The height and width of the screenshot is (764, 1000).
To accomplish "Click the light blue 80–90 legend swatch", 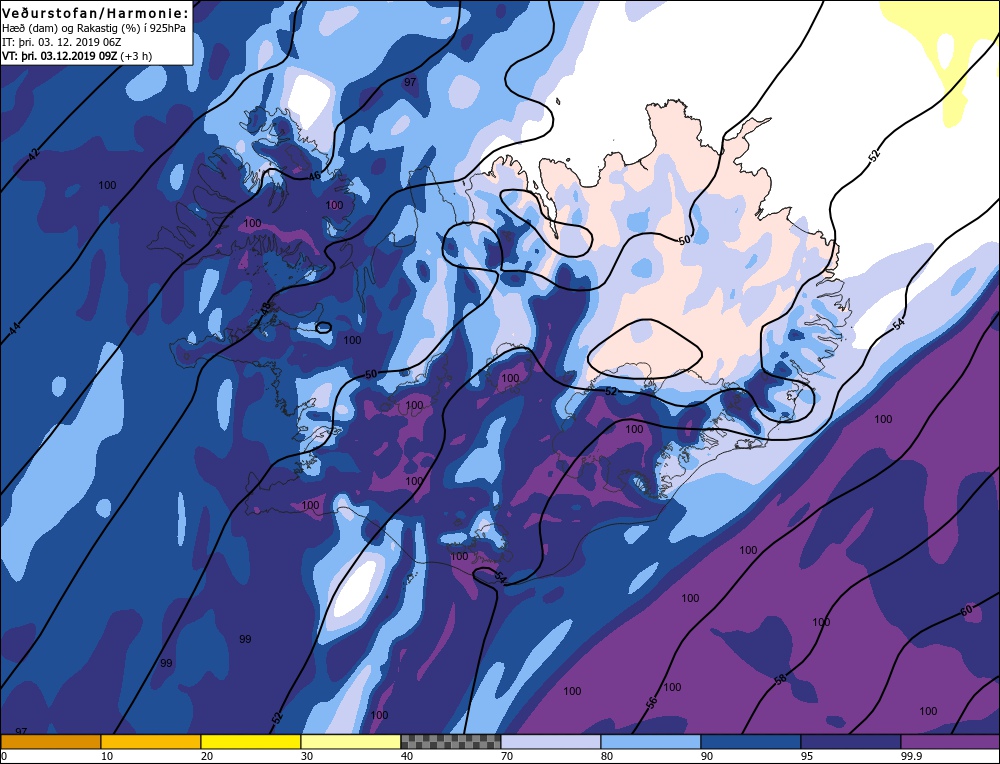I will [651, 741].
